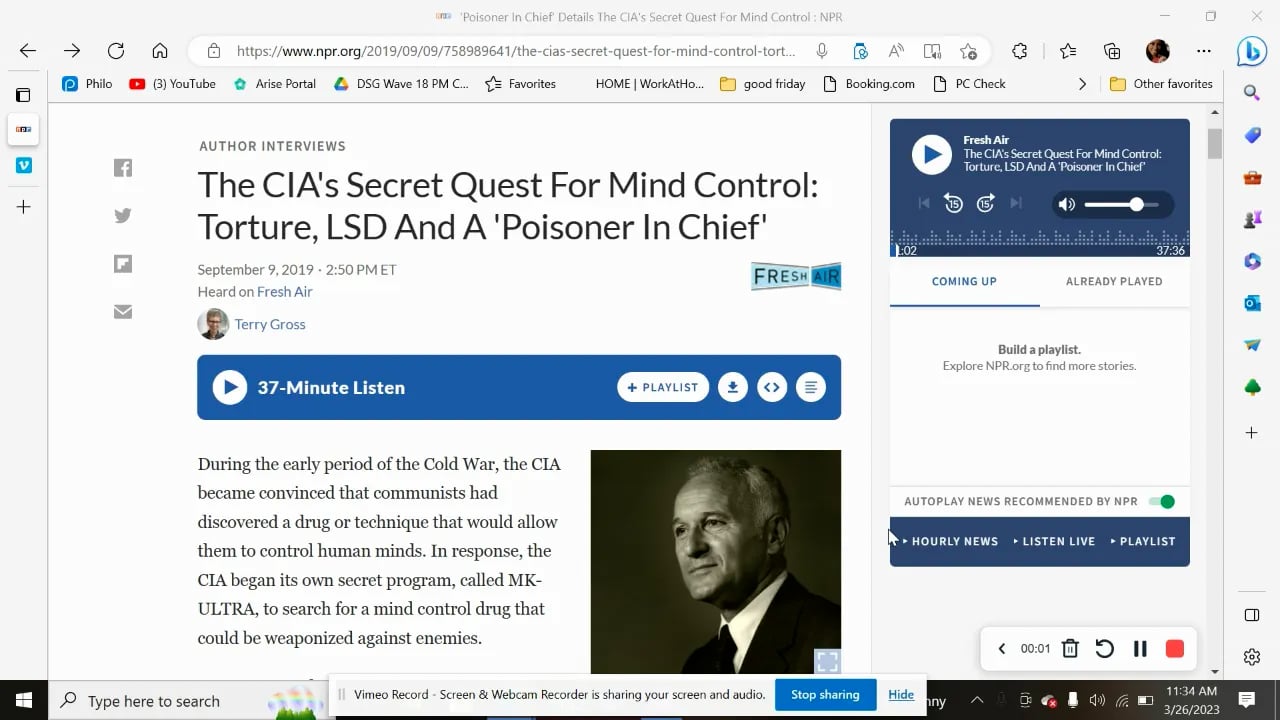The image size is (1280, 720).
Task: Open new vertical tab plus button
Action: pos(23,207)
